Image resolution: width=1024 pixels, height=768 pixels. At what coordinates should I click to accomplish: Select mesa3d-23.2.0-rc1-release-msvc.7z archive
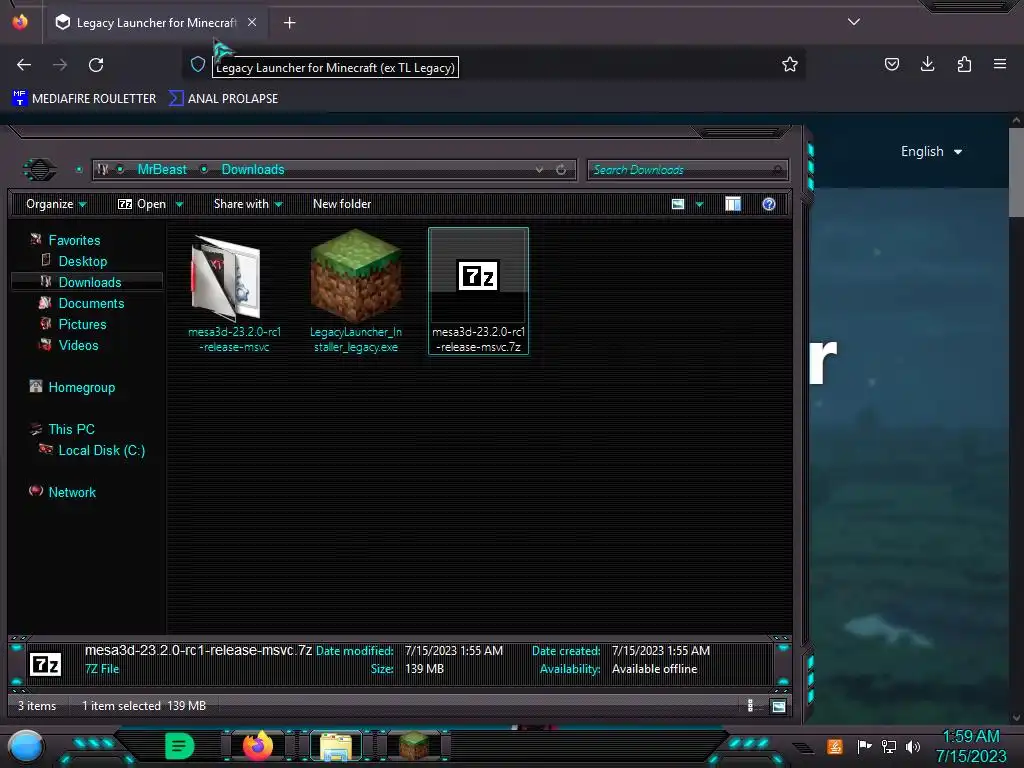tap(478, 291)
